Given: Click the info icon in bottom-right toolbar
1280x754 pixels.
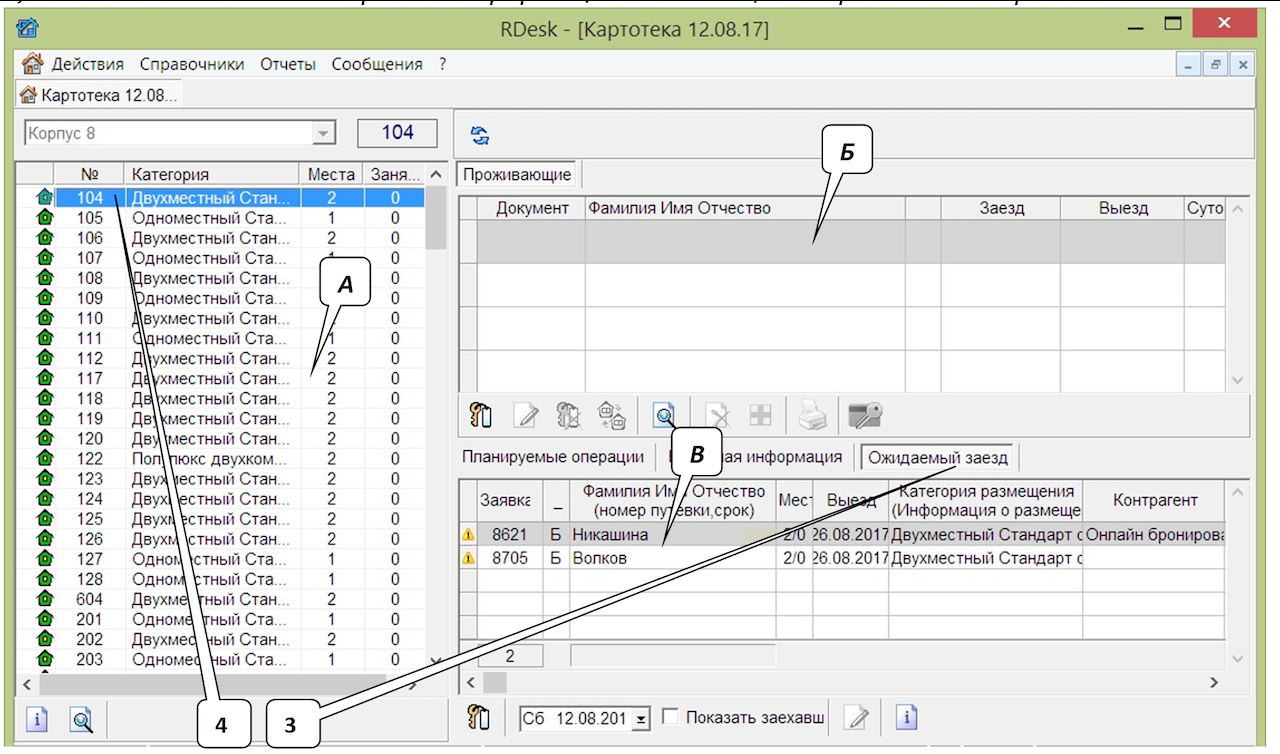Looking at the screenshot, I should [x=906, y=718].
